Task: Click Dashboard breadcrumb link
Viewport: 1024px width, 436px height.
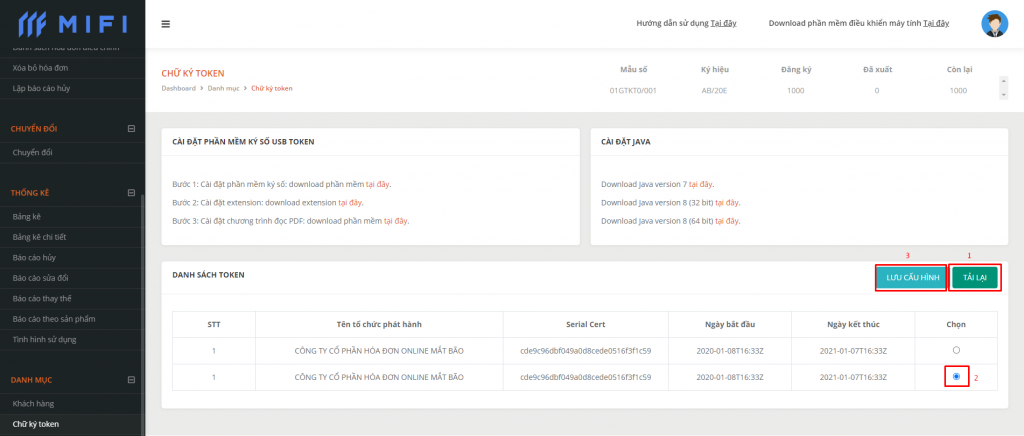Action: (178, 89)
